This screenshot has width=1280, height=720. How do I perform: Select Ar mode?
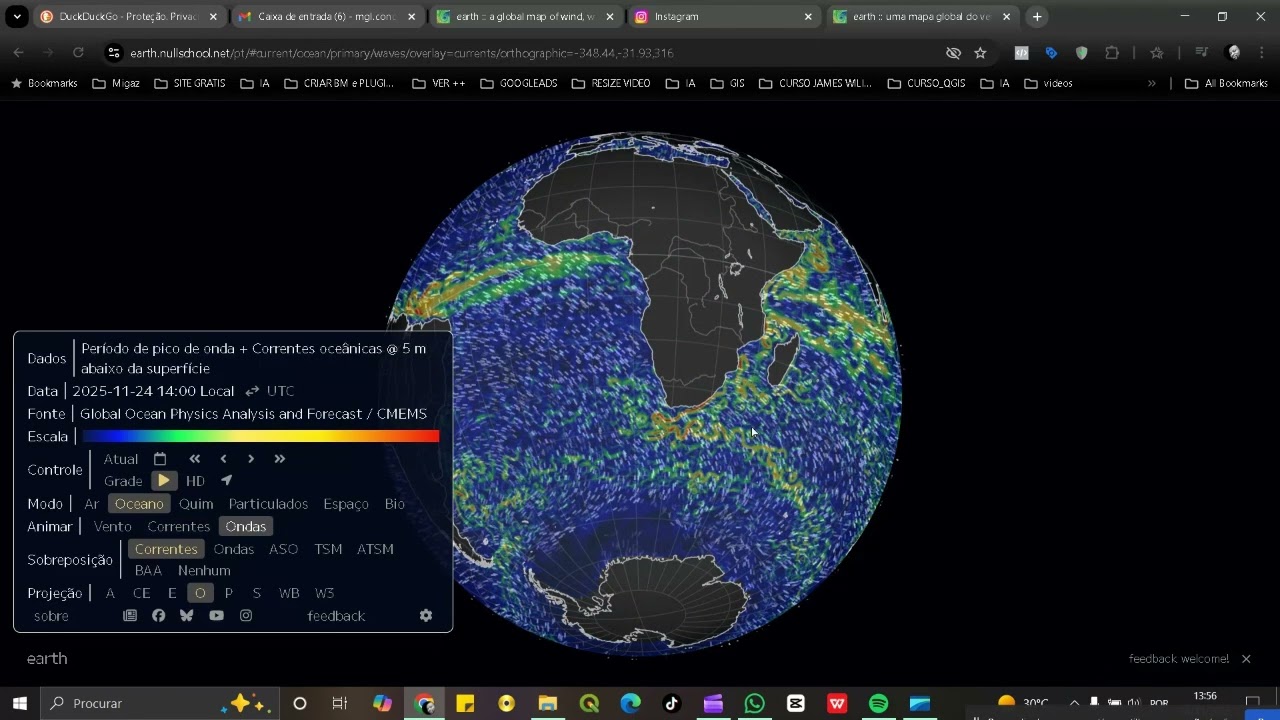(x=92, y=504)
